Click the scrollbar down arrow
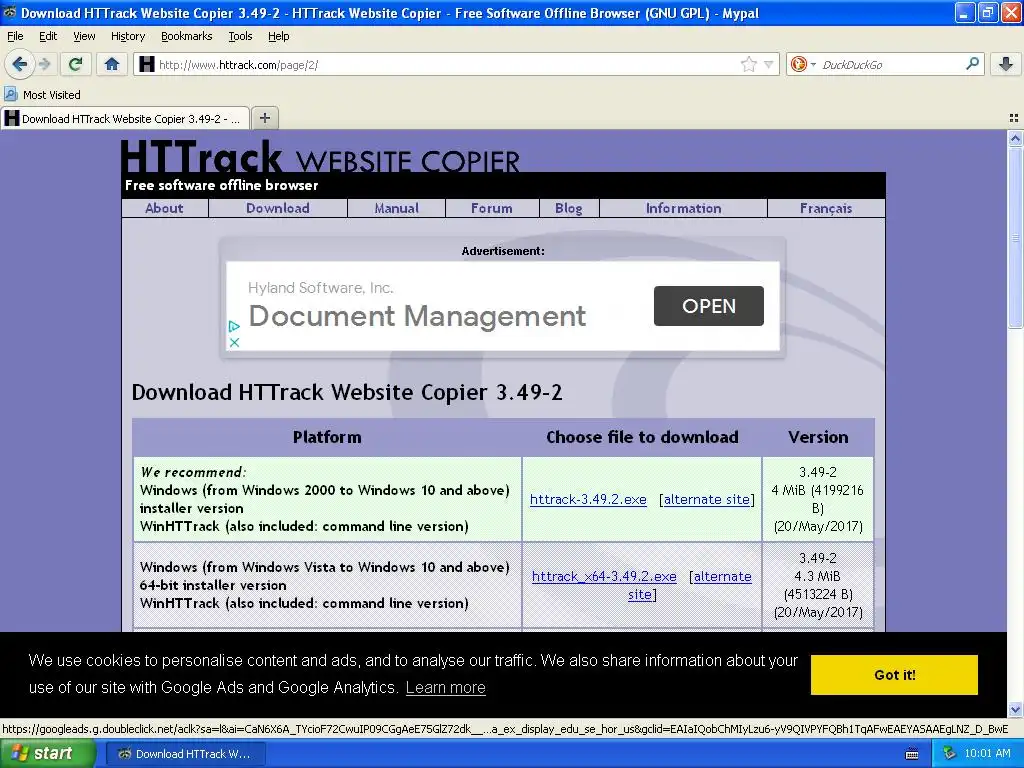1024x768 pixels. click(x=1015, y=709)
